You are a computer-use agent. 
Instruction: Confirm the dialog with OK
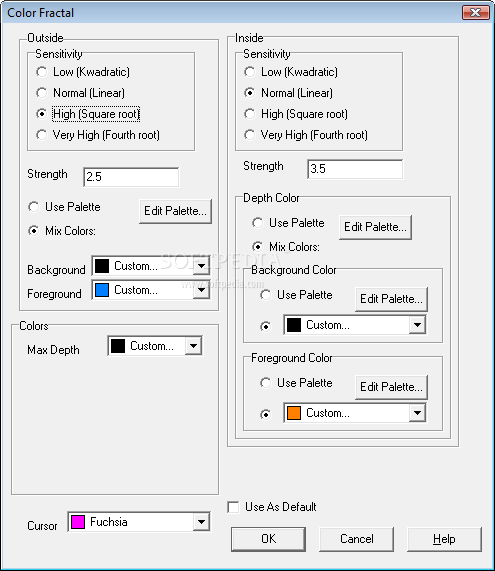[x=268, y=539]
